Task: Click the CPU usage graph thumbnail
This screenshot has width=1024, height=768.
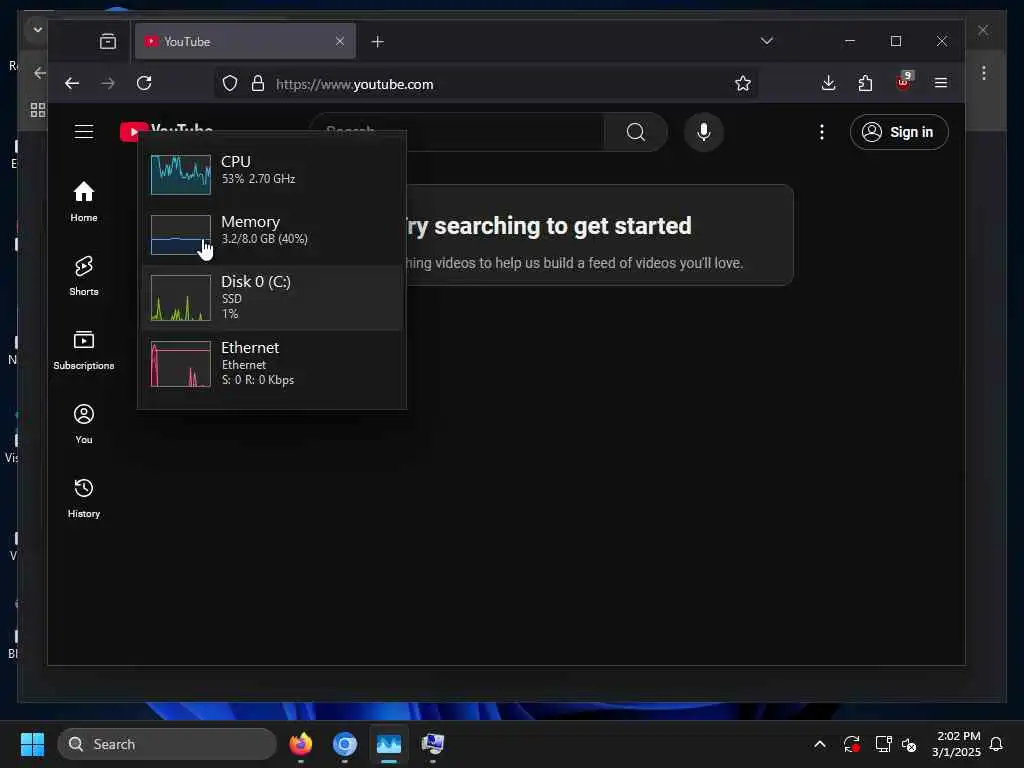Action: point(181,174)
